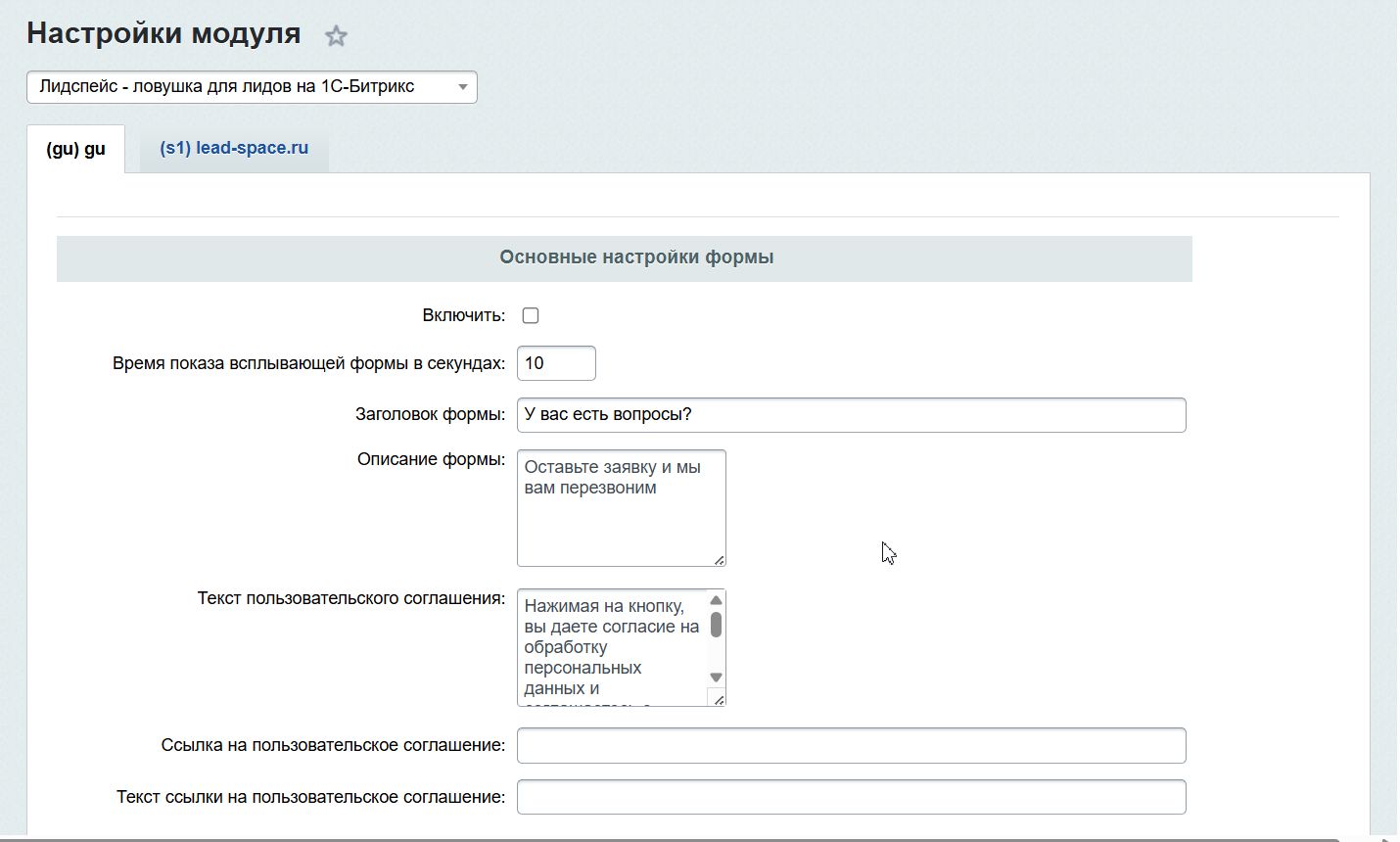
Task: Click the scrollbar thumb in agreement text box
Action: 716,625
